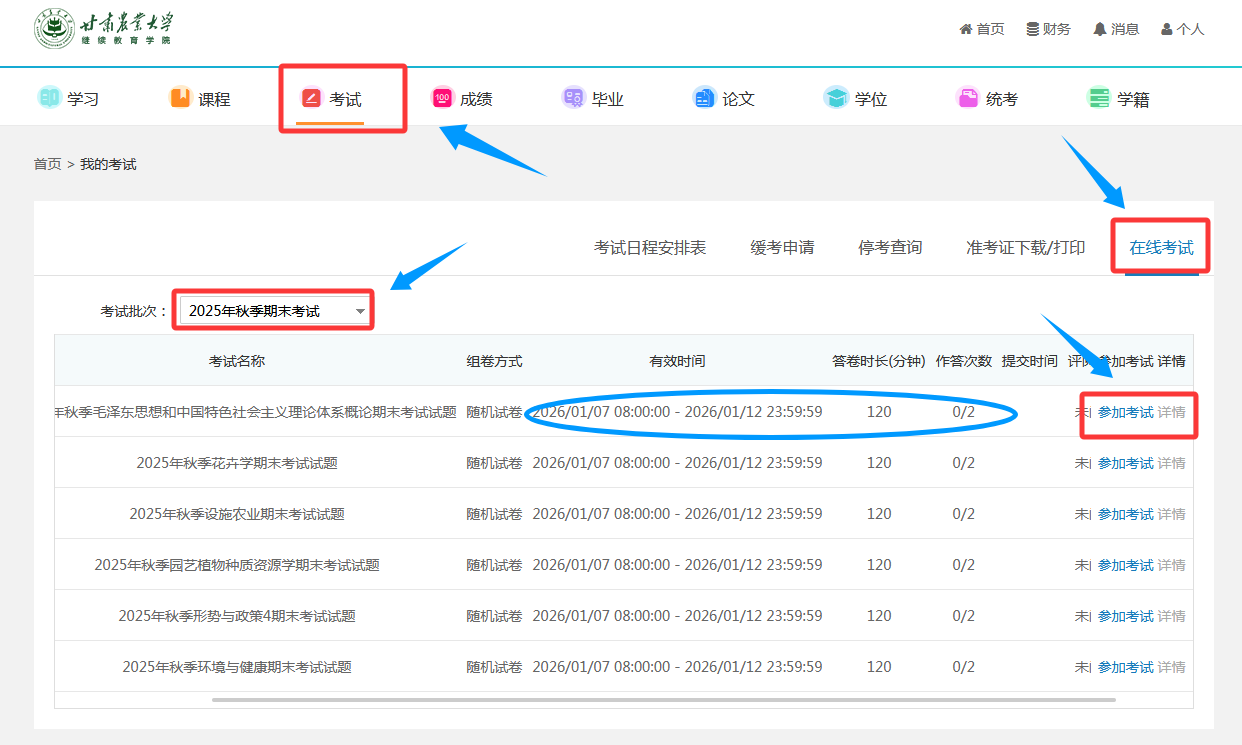Open the 课程 orange course icon
The width and height of the screenshot is (1242, 745).
pyautogui.click(x=180, y=98)
